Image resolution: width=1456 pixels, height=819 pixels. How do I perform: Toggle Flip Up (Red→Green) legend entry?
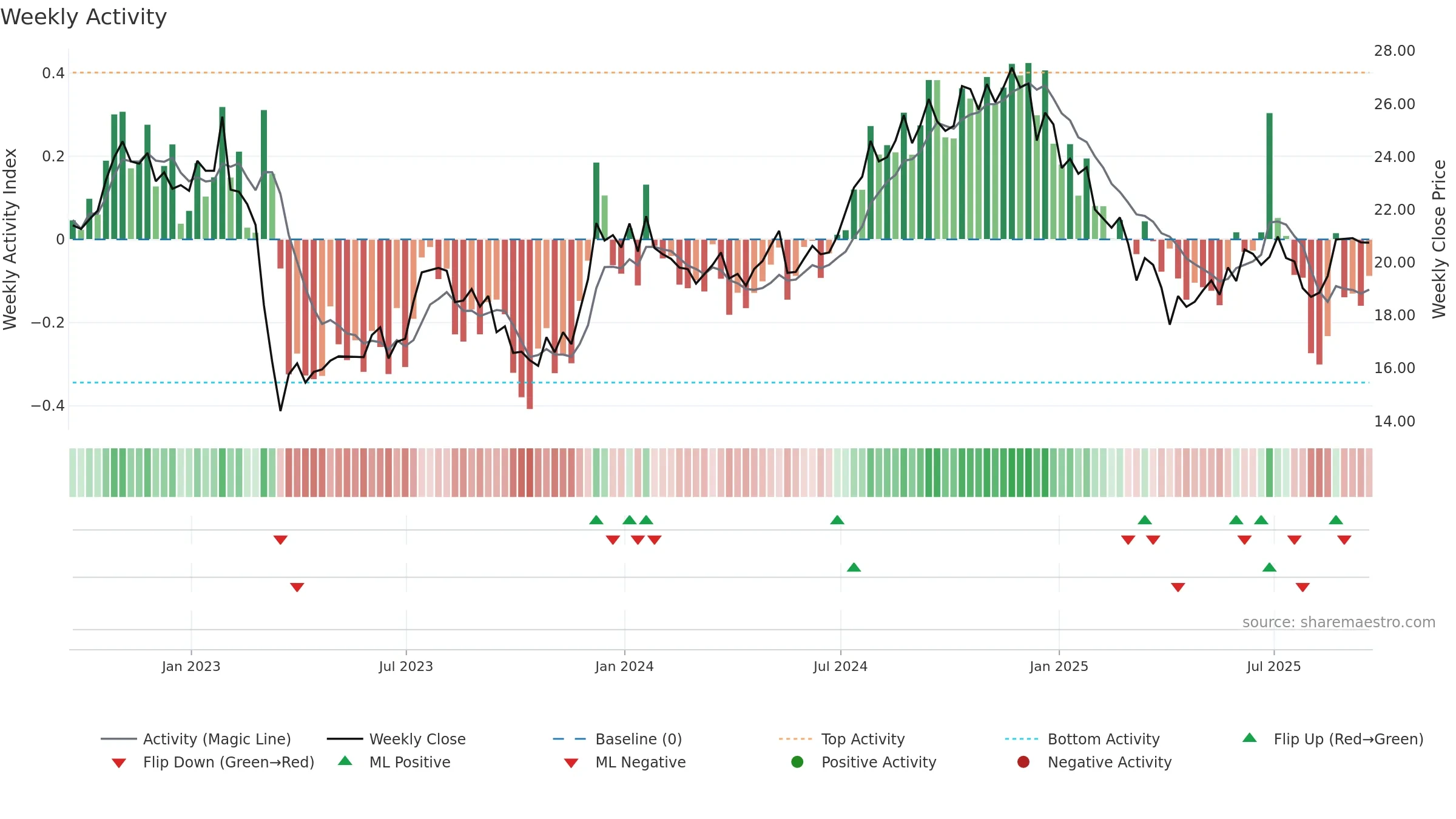click(x=1332, y=739)
